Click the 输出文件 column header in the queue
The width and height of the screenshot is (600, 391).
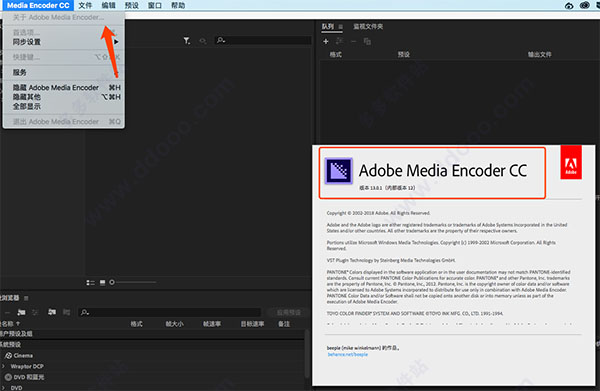pos(540,54)
